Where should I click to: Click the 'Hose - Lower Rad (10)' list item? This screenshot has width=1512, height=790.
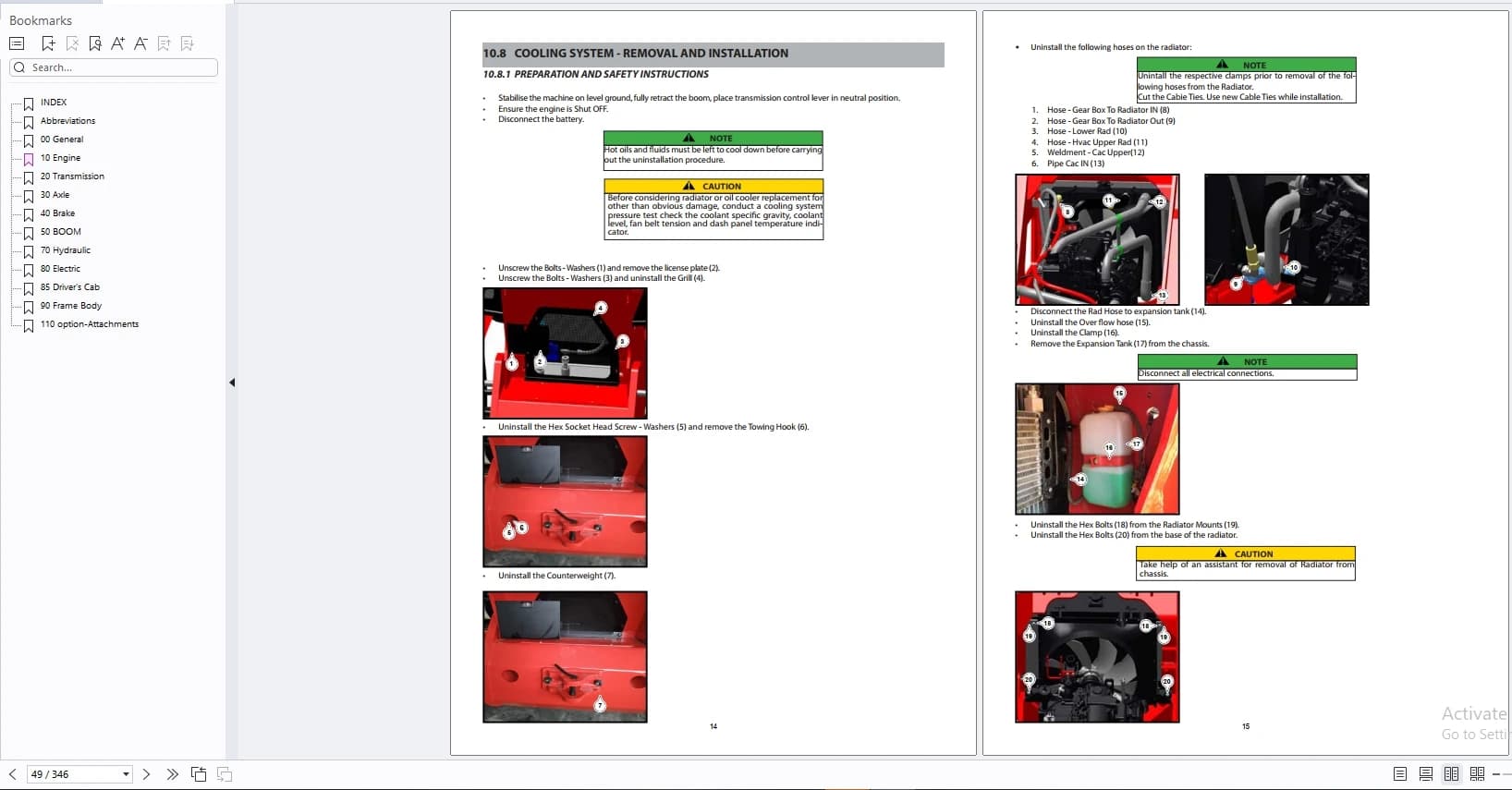1087,131
